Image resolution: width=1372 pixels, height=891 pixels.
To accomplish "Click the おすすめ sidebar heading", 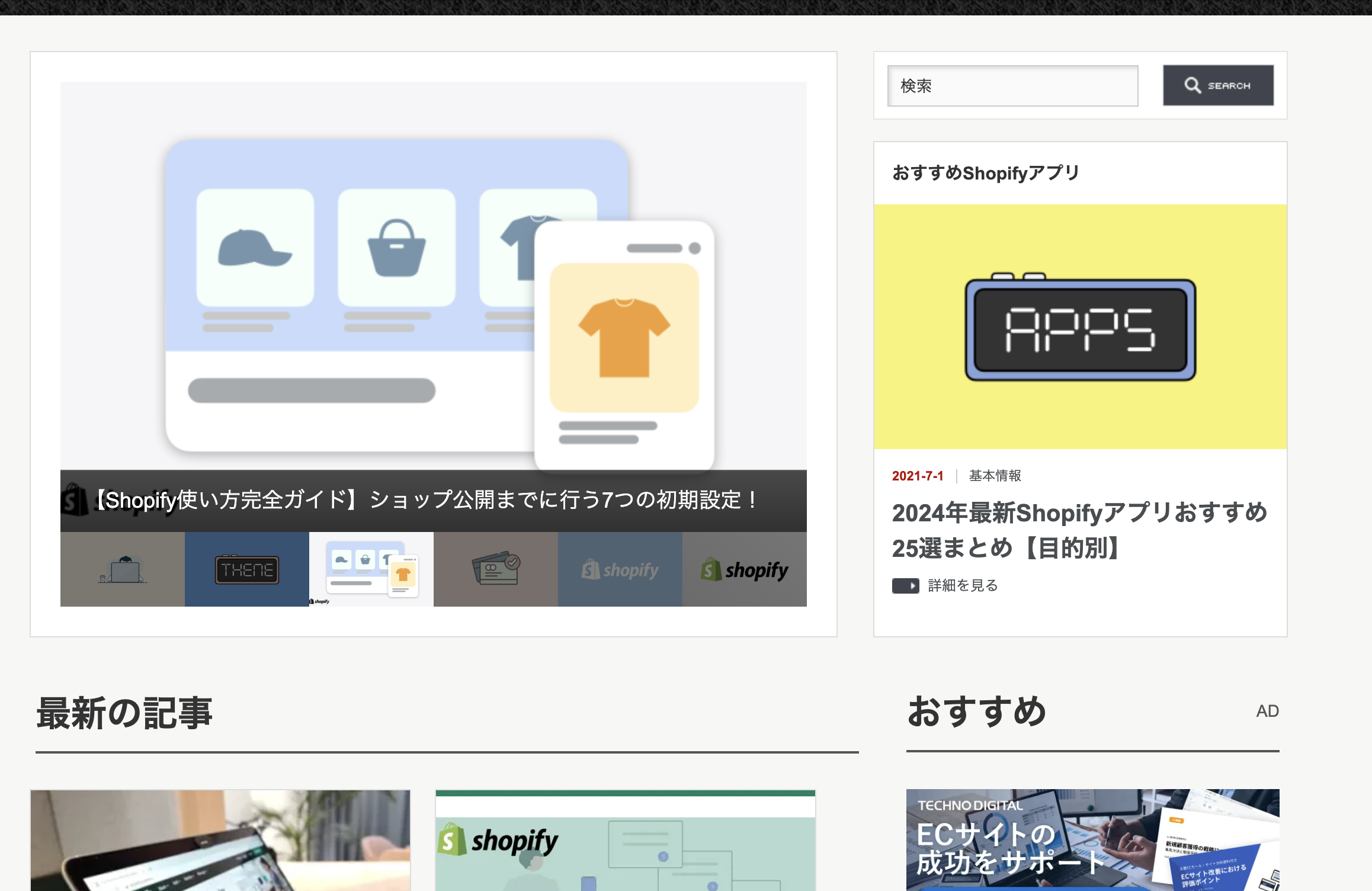I will click(x=977, y=711).
